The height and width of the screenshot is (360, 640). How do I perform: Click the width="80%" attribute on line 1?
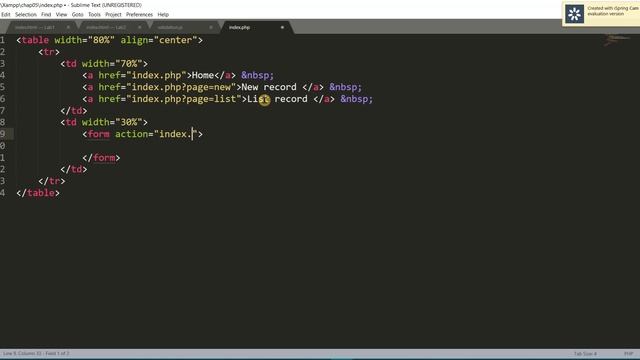(x=84, y=40)
